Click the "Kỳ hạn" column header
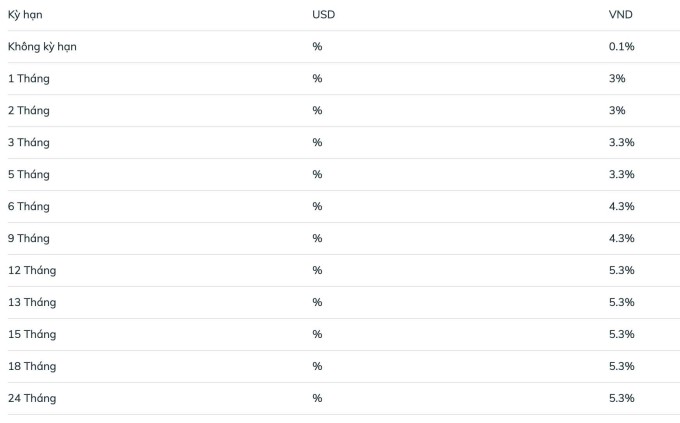 (25, 15)
